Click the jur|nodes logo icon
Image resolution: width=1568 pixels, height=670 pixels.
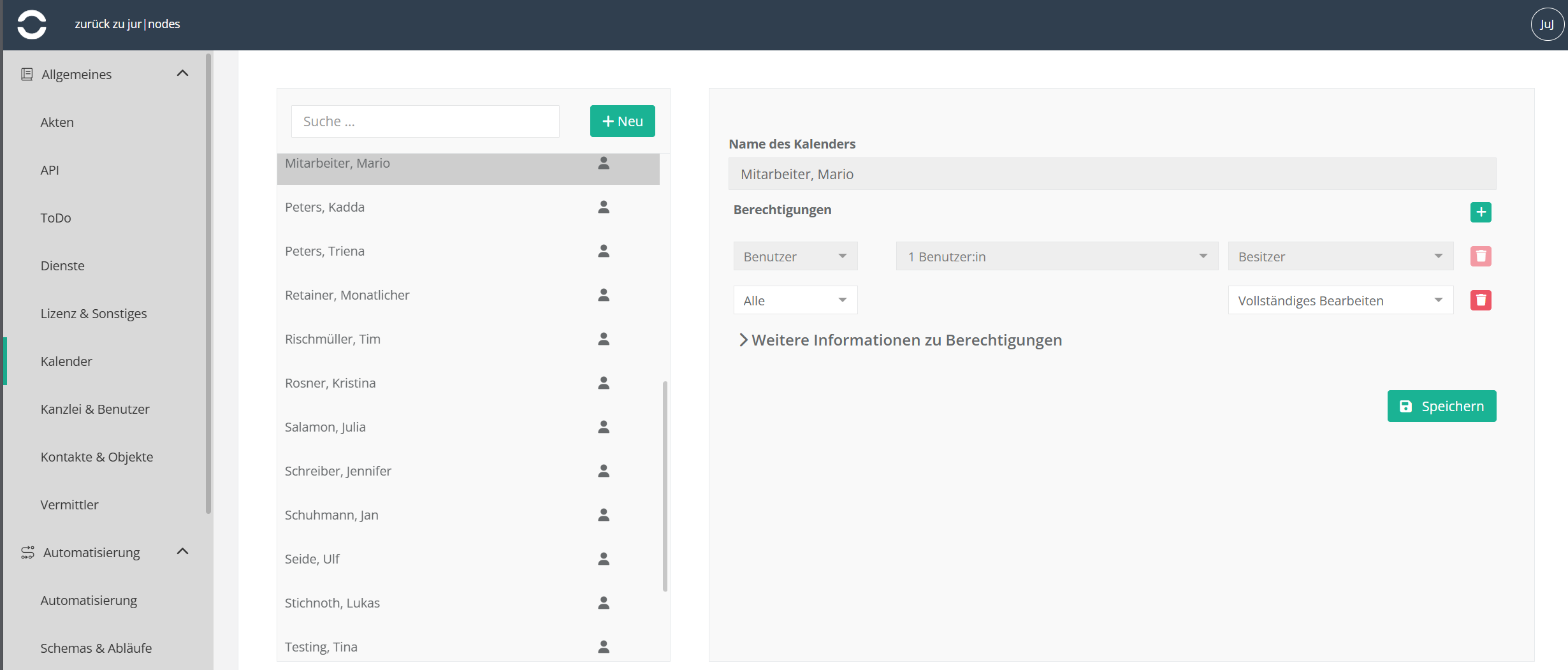[x=31, y=25]
